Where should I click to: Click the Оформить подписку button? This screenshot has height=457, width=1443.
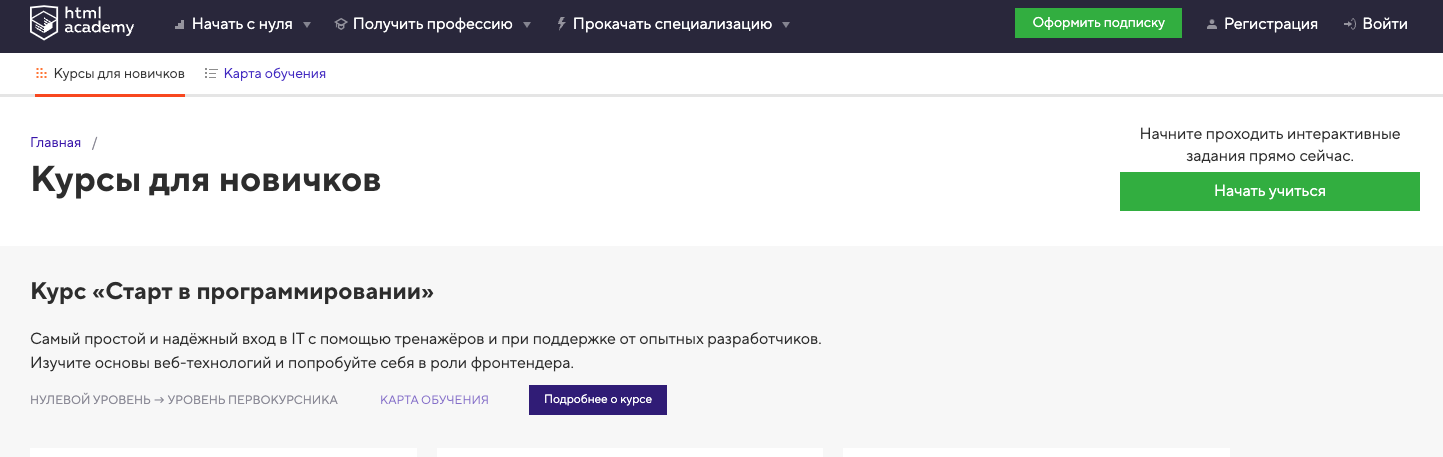tap(1098, 23)
